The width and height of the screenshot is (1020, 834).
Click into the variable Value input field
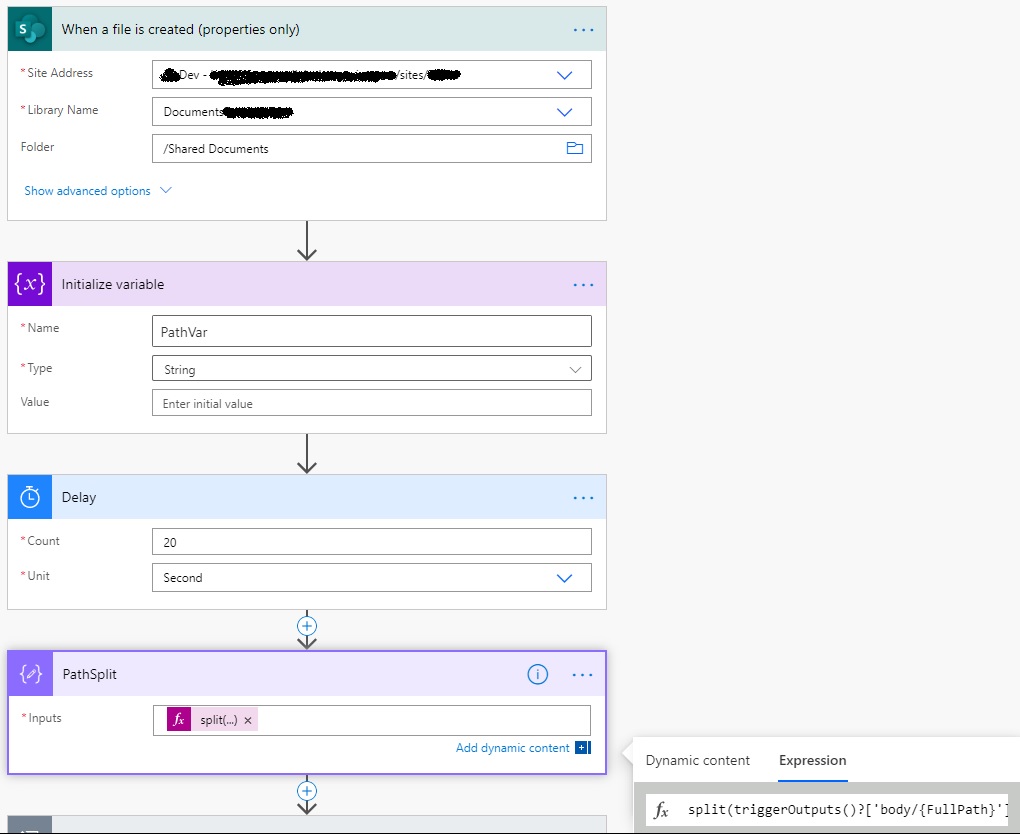point(371,404)
